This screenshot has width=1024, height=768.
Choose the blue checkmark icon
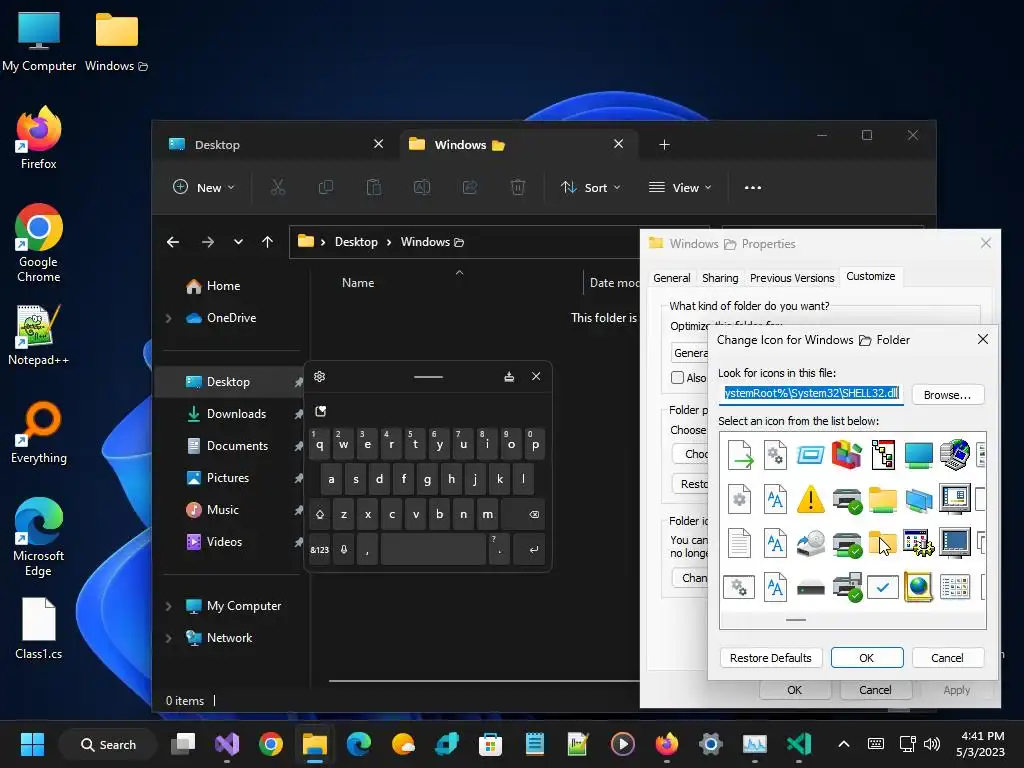[882, 587]
